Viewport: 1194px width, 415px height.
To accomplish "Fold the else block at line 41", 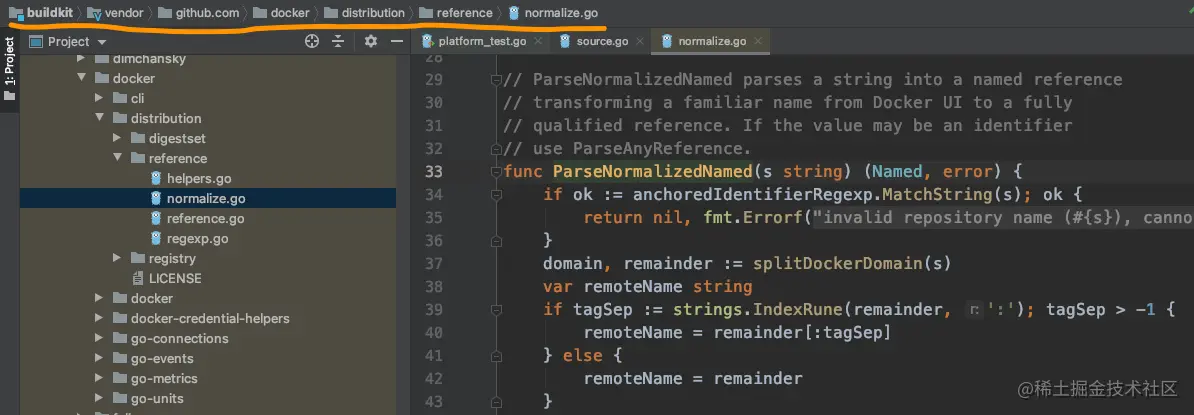I will tap(496, 356).
